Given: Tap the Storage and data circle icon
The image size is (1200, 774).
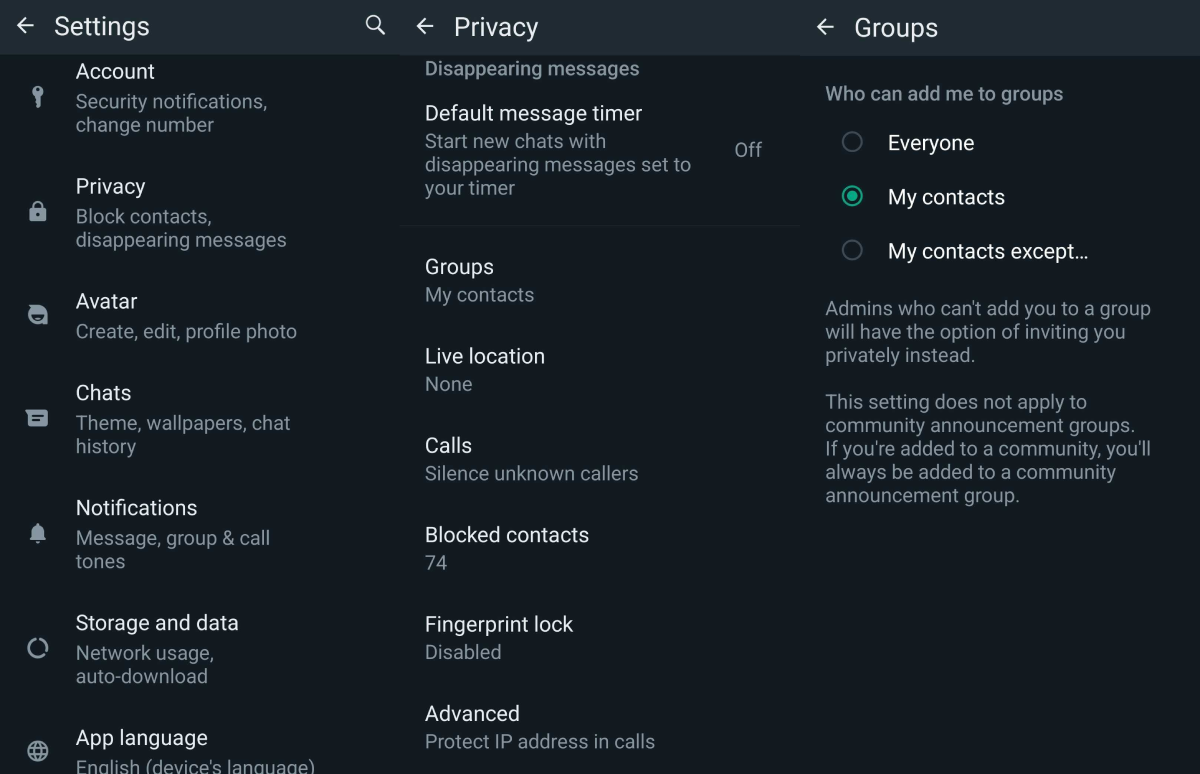Looking at the screenshot, I should tap(38, 648).
